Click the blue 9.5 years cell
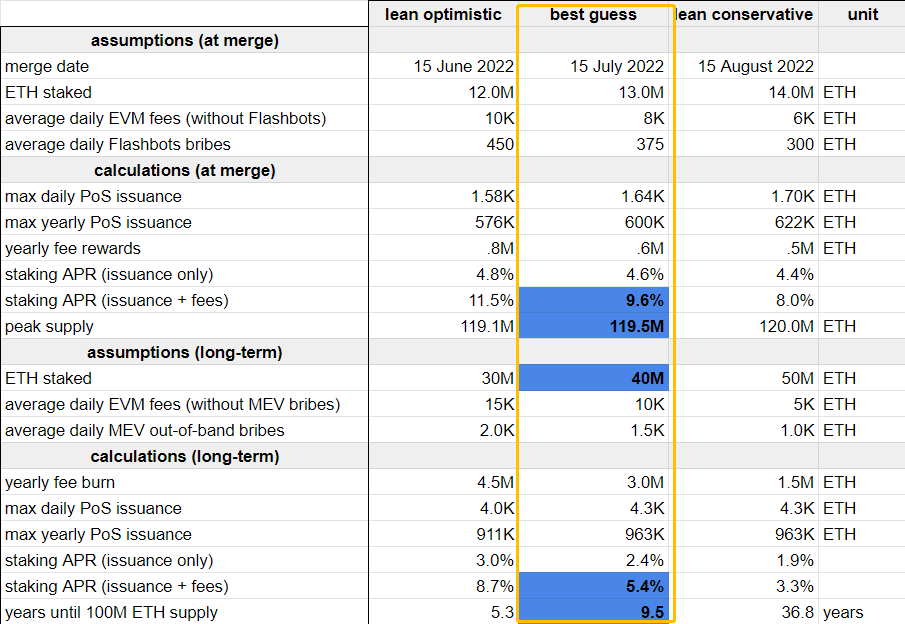Image resolution: width=905 pixels, height=624 pixels. [593, 612]
